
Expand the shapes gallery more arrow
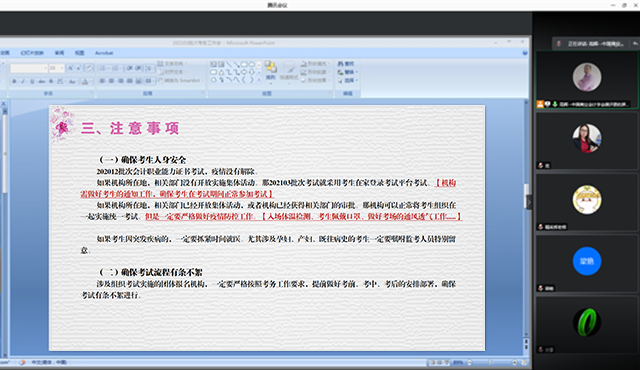(x=259, y=80)
